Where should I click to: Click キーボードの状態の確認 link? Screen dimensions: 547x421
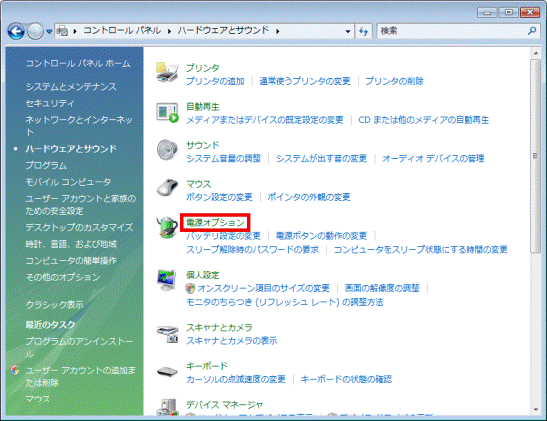coord(346,379)
